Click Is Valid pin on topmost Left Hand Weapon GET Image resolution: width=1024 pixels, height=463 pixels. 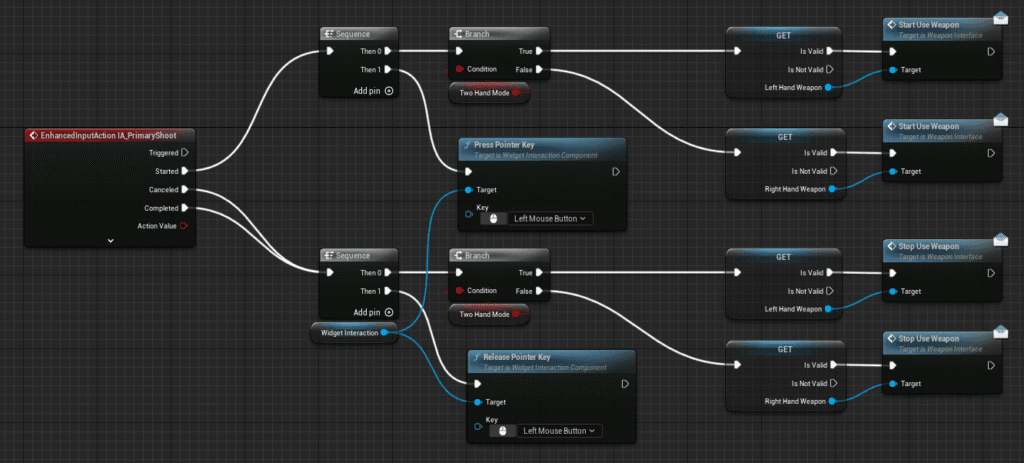click(x=830, y=51)
